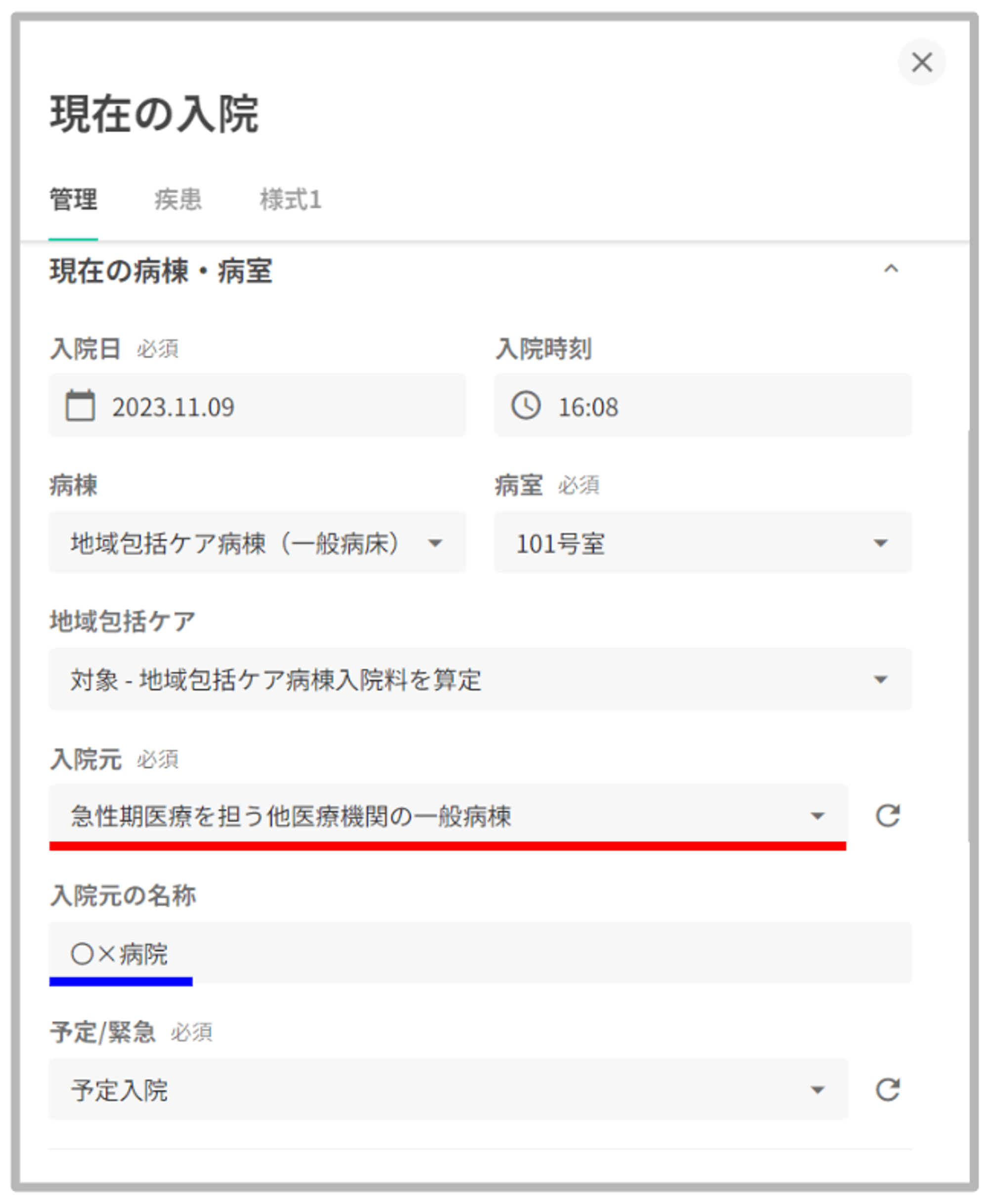Viewport: 989px width, 1204px height.
Task: Click the 入院日 date value 2023.11.09
Action: click(x=173, y=407)
